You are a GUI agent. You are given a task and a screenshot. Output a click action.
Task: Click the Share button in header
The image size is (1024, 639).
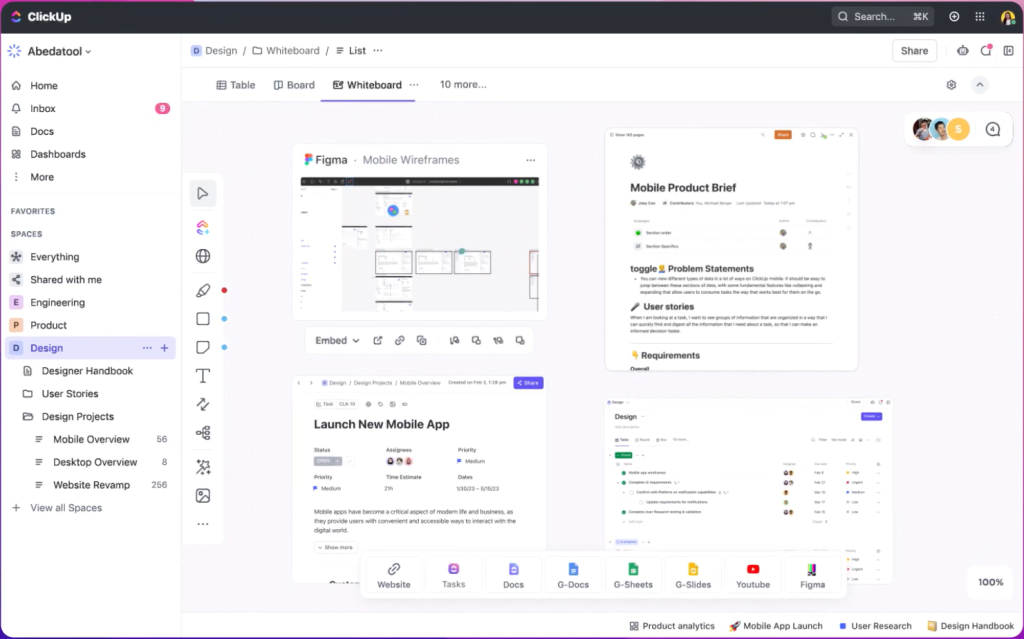click(x=914, y=51)
